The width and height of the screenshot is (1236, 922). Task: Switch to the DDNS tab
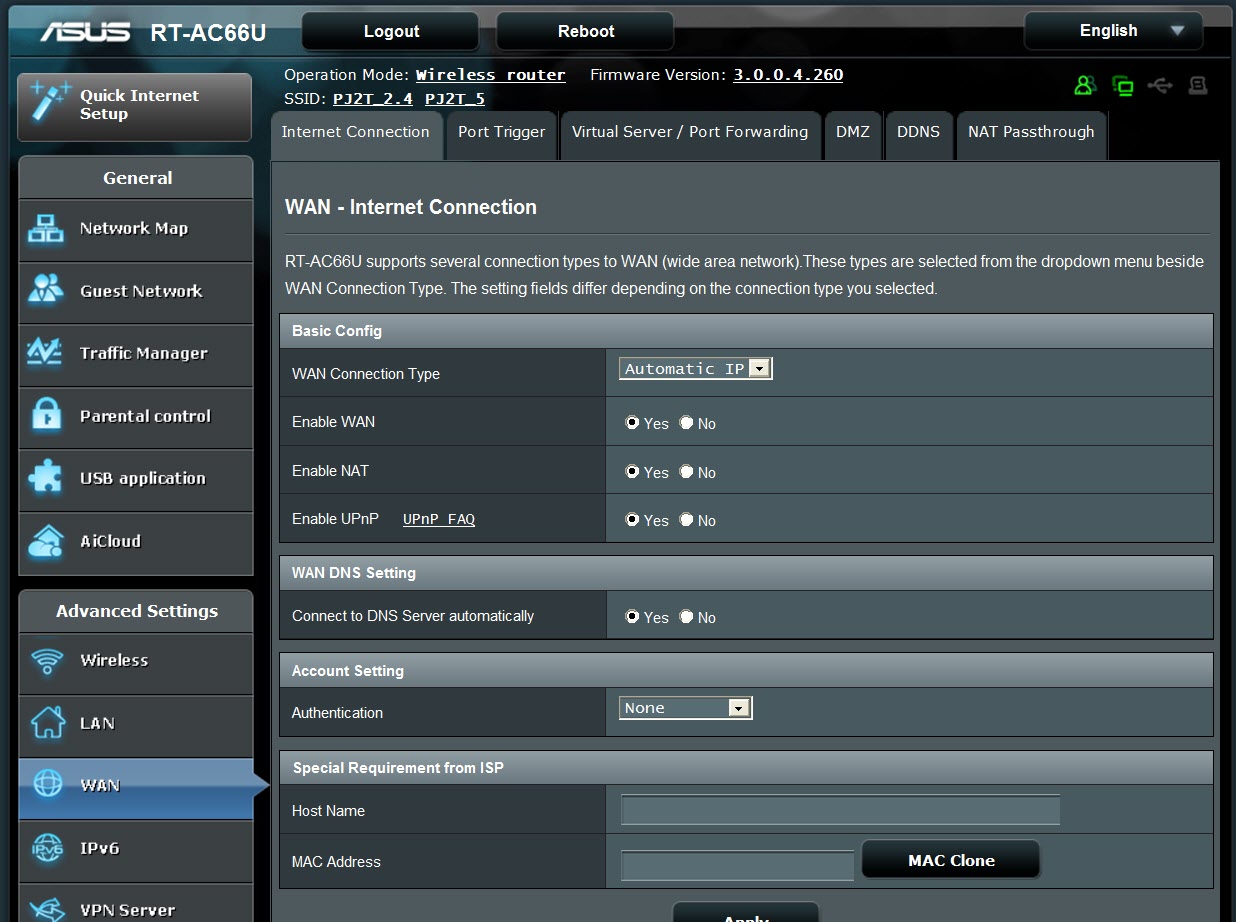pyautogui.click(x=918, y=135)
